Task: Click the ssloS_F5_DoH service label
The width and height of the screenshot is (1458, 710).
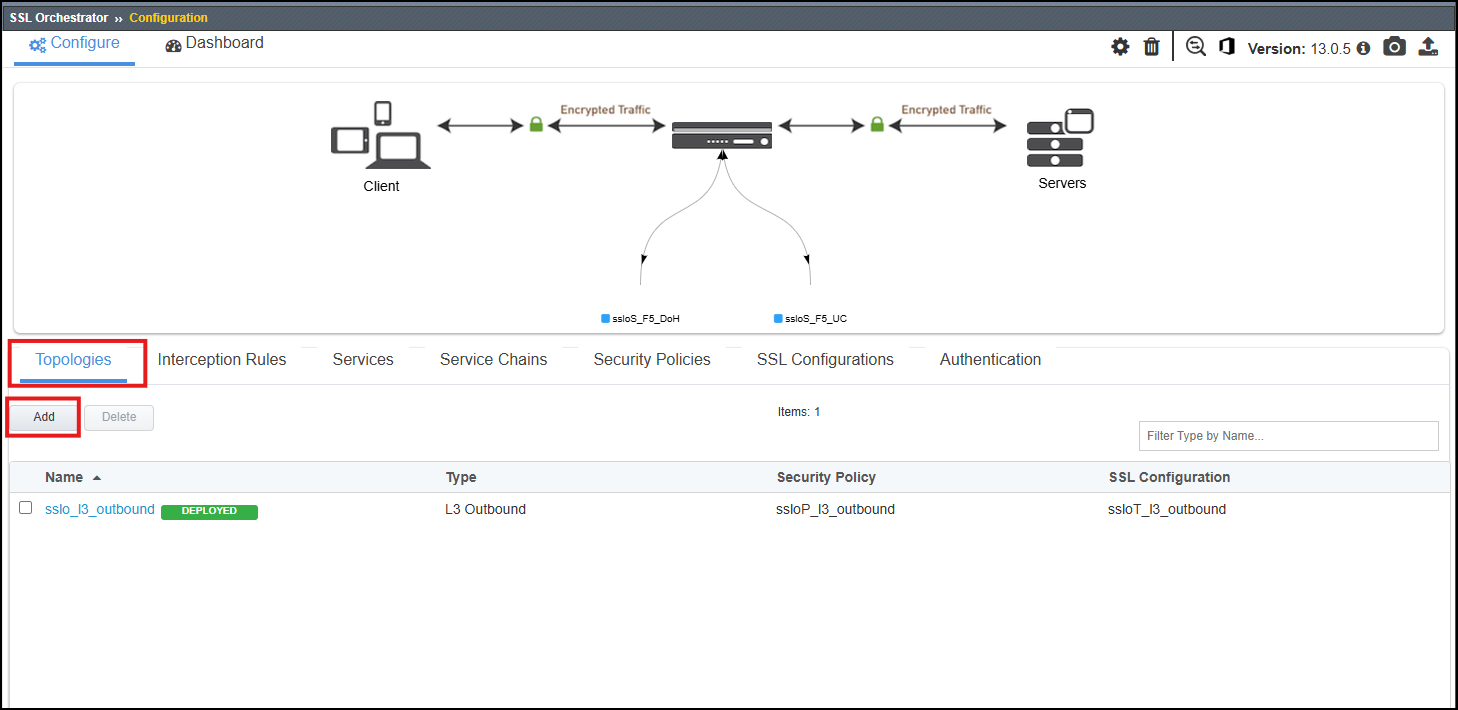Action: click(646, 319)
